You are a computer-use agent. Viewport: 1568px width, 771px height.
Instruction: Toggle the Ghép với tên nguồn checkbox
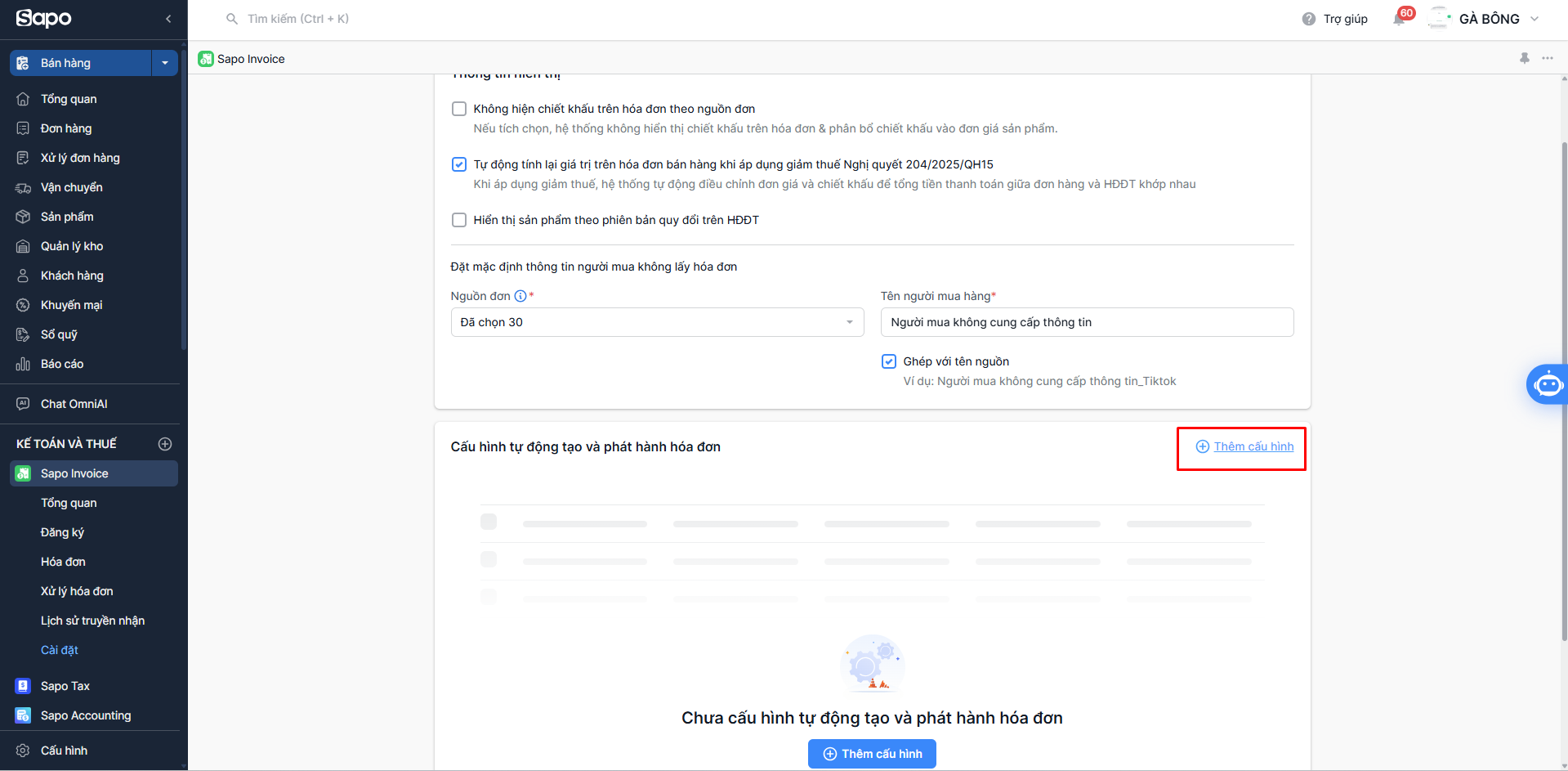pyautogui.click(x=889, y=361)
